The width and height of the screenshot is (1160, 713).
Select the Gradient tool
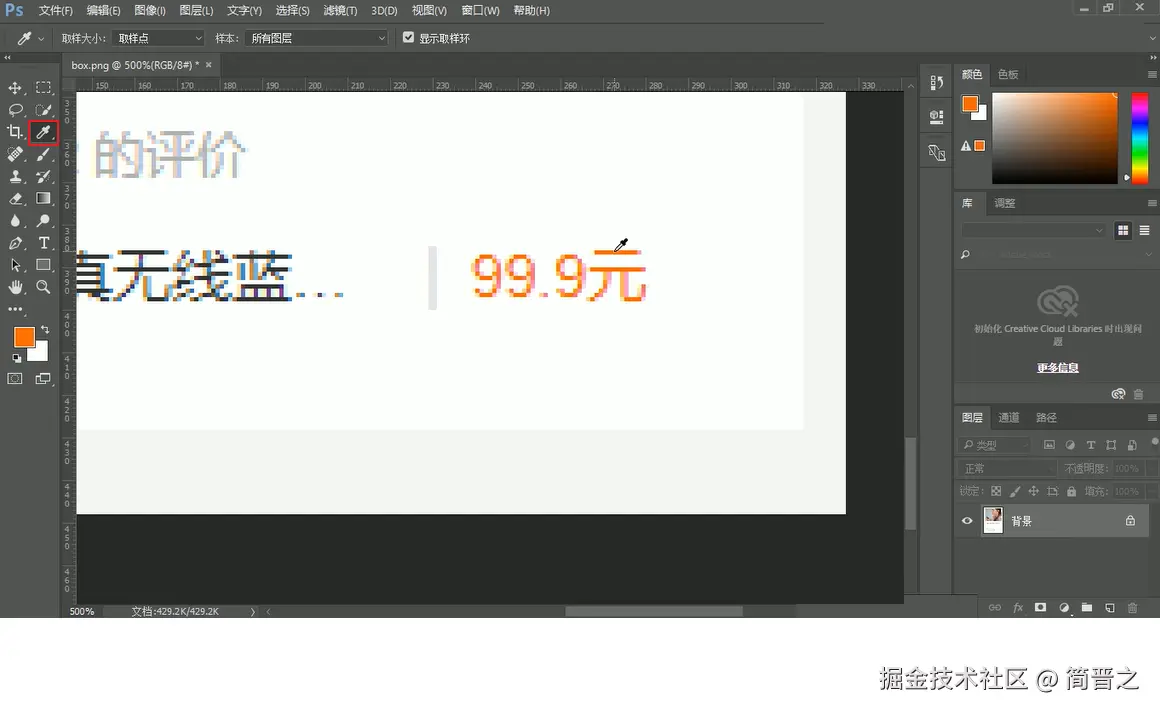(x=45, y=198)
